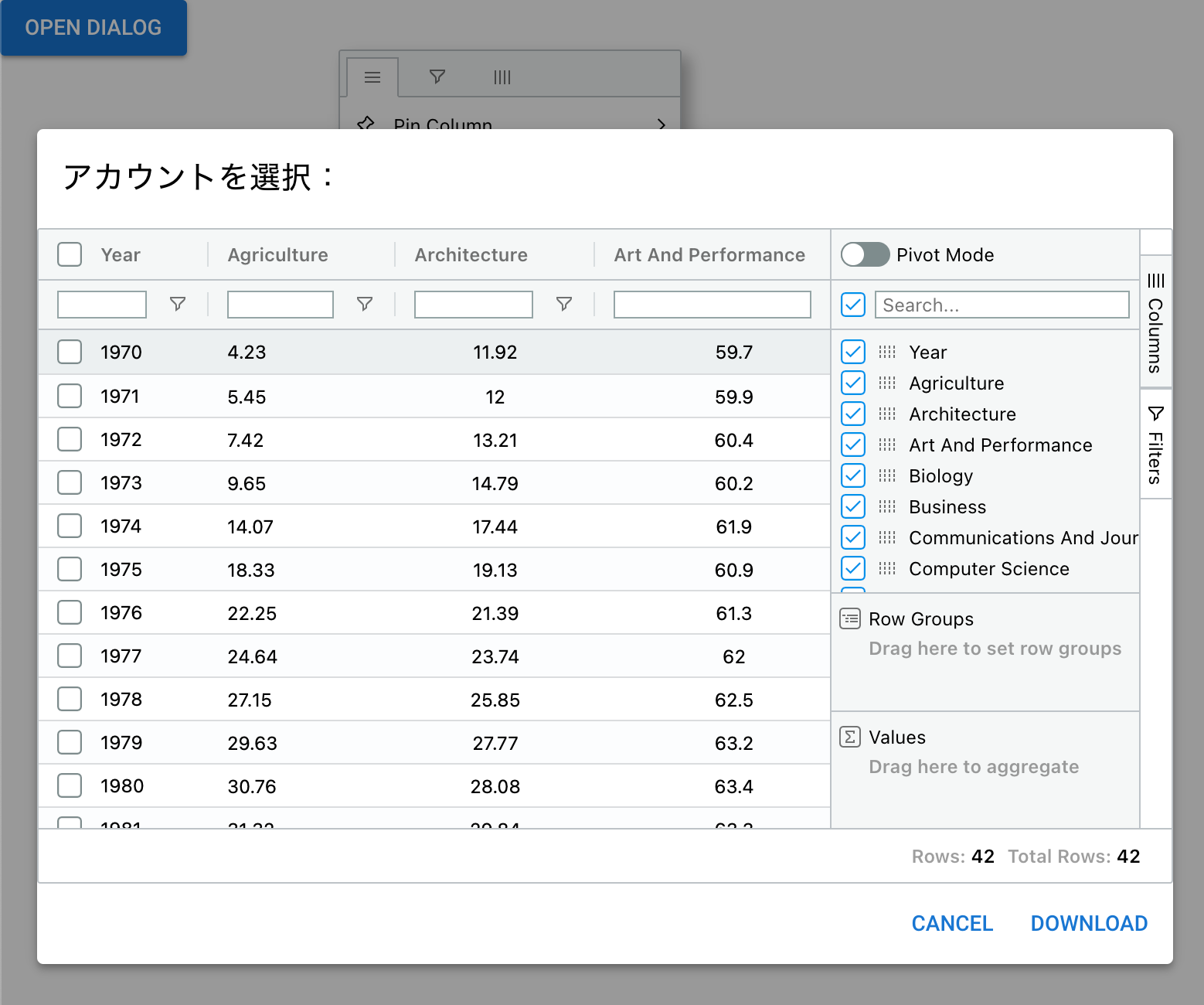
Task: Select the column menu filter tab
Action: coord(437,77)
